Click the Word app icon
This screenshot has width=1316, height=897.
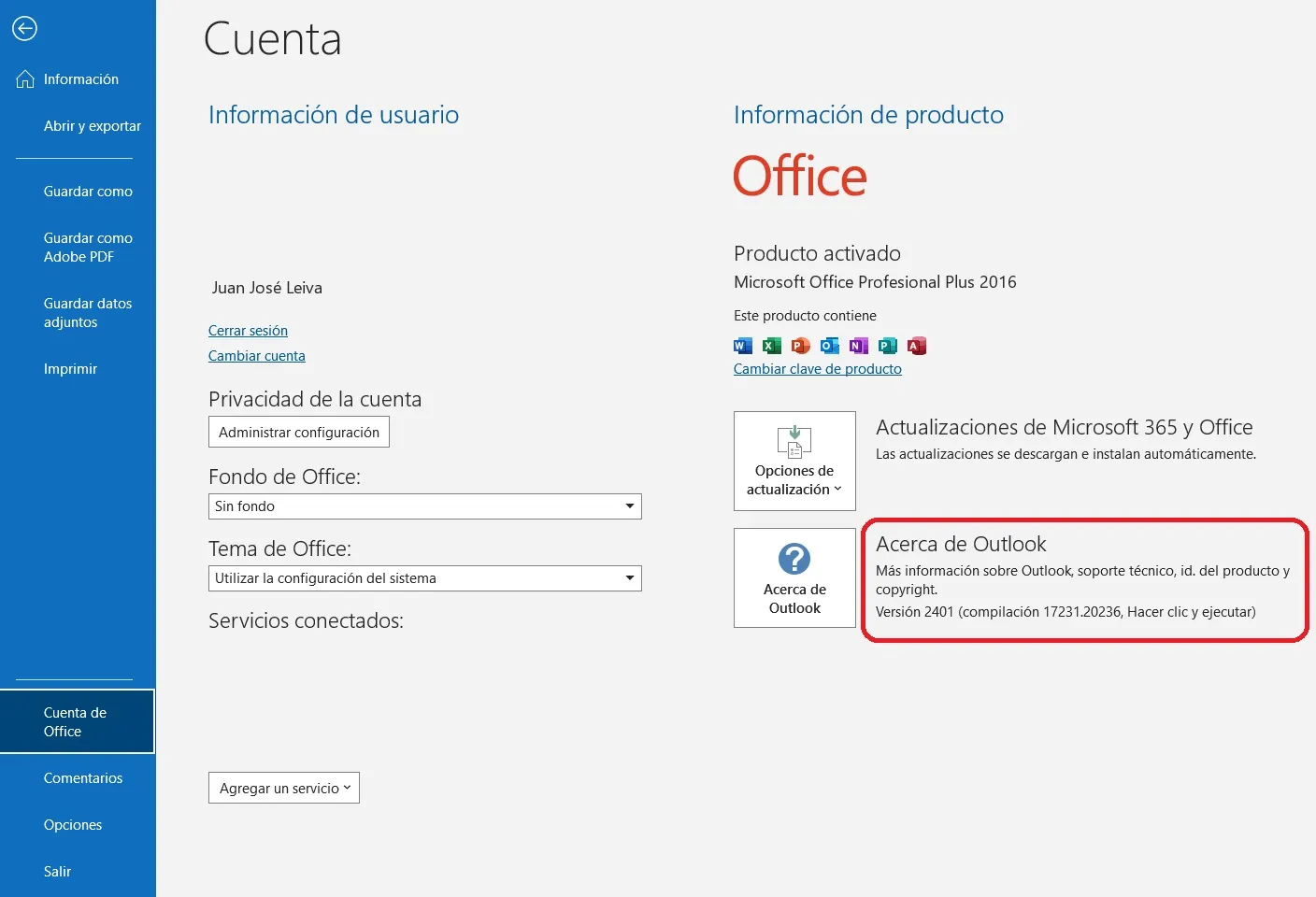743,346
